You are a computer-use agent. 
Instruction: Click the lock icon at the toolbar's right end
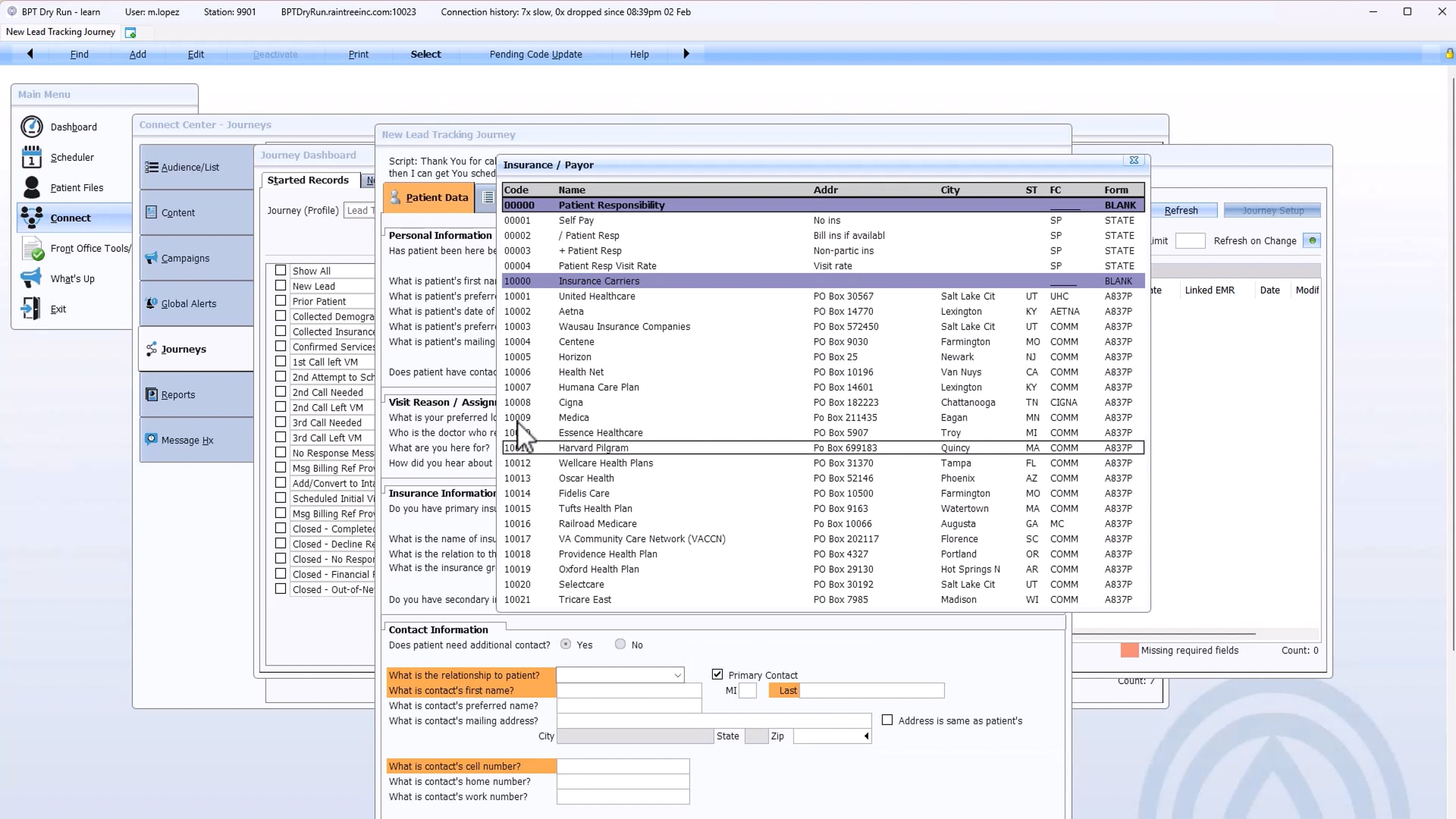1449,54
